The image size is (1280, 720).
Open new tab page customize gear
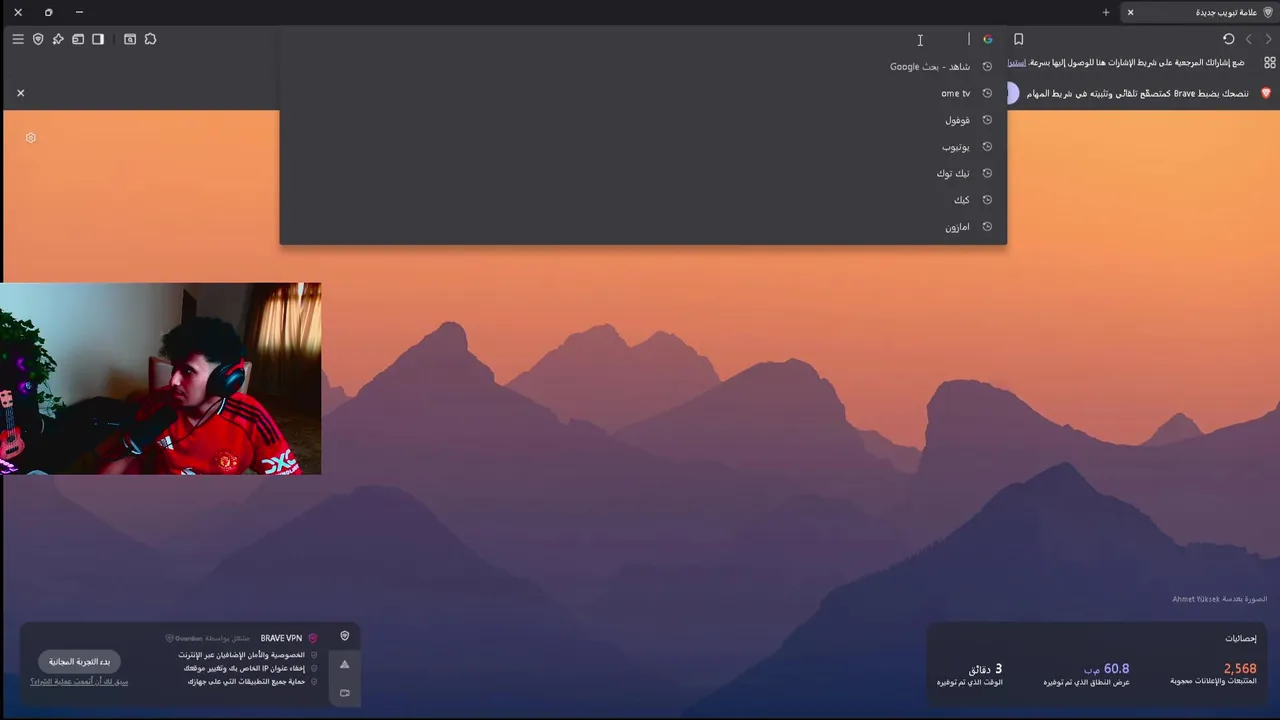click(x=31, y=138)
